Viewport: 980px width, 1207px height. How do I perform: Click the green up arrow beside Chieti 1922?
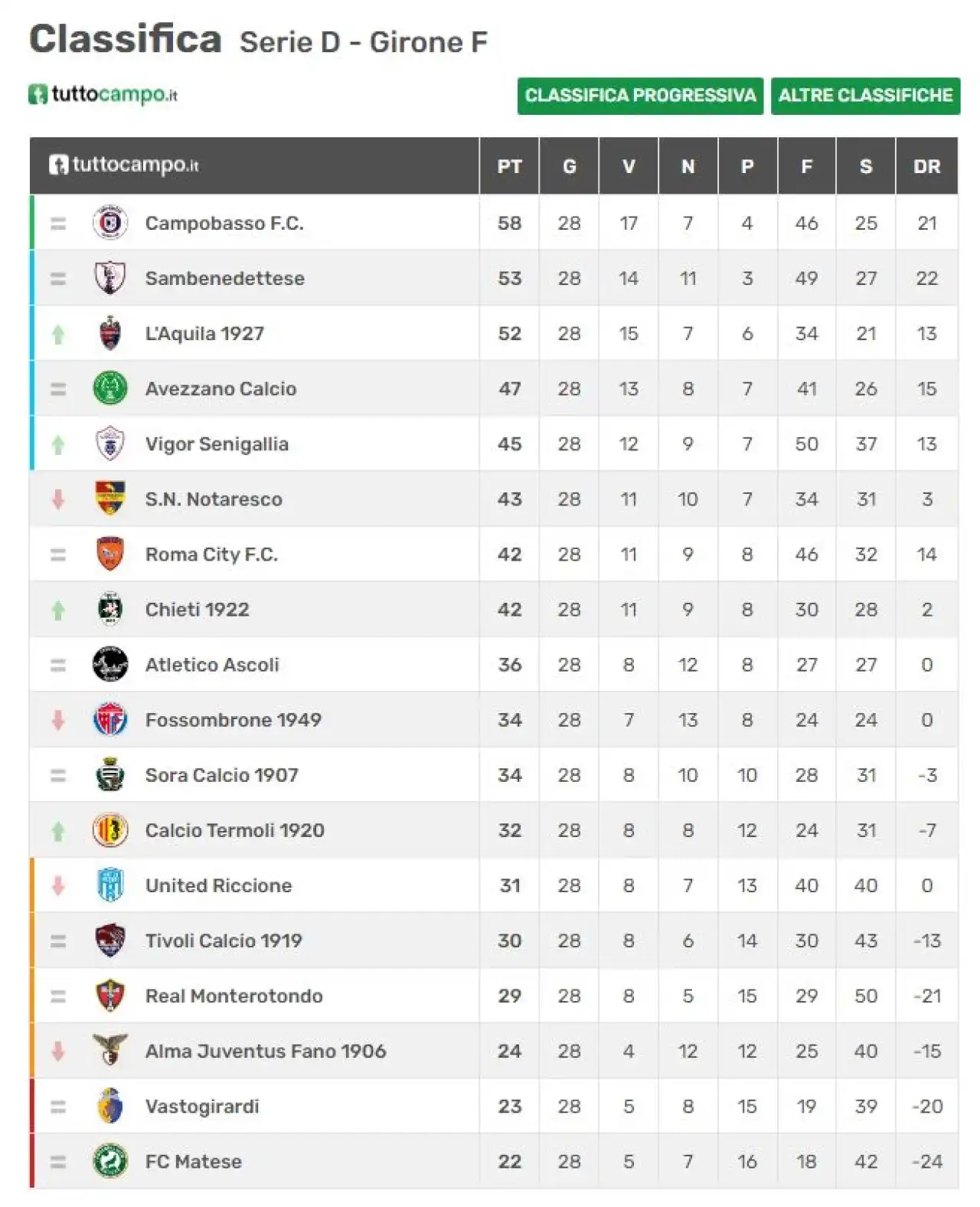[58, 610]
